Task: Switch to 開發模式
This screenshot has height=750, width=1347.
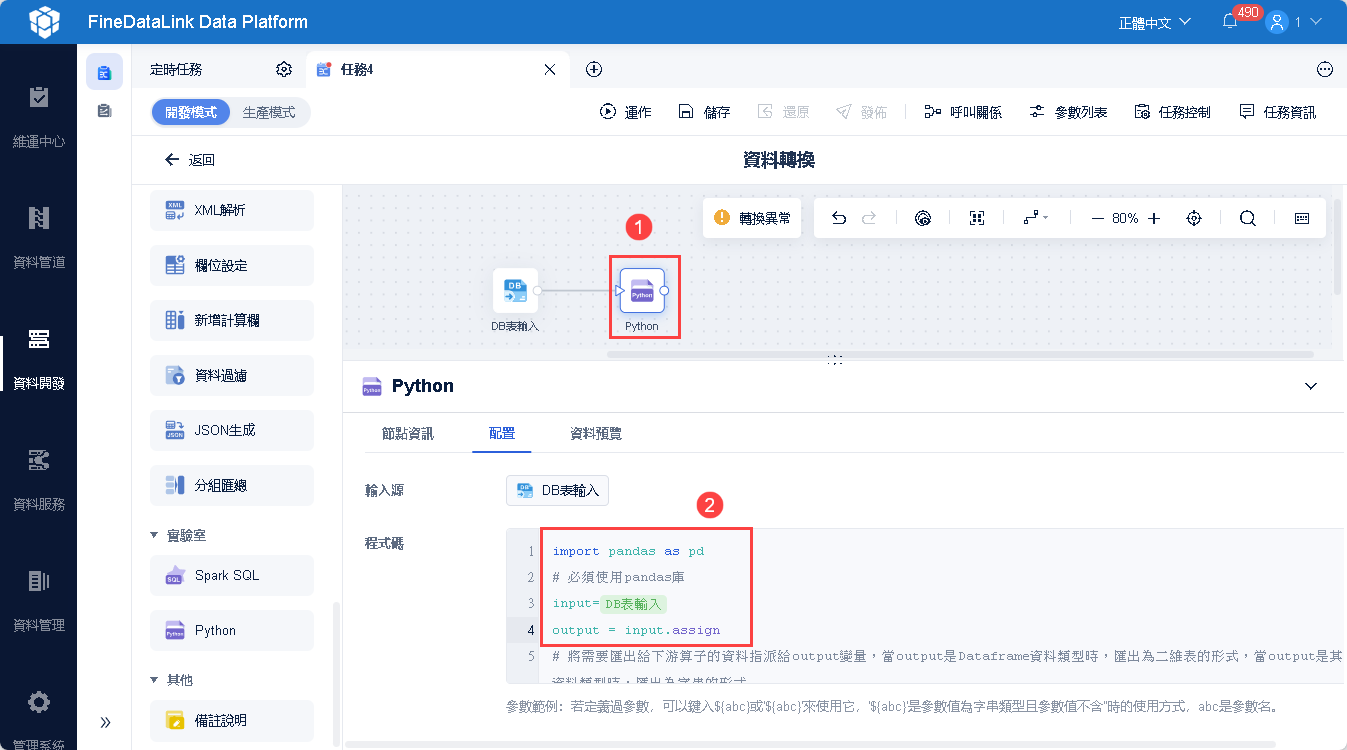Action: 191,113
